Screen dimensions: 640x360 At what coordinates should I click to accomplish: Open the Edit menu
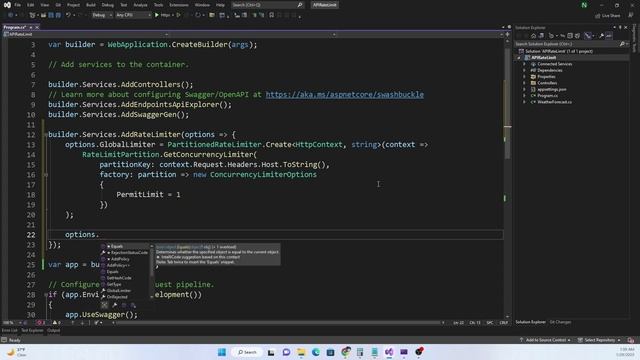31,5
